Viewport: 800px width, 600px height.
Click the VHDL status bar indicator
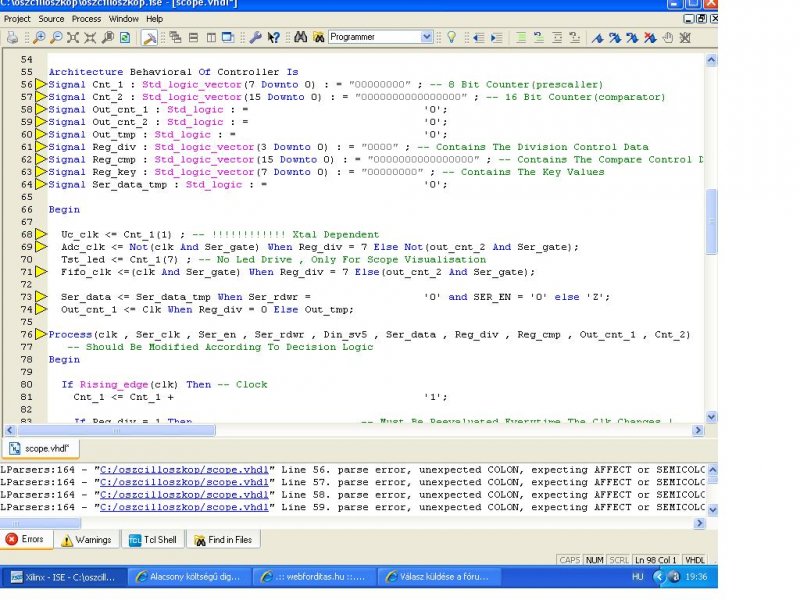694,560
